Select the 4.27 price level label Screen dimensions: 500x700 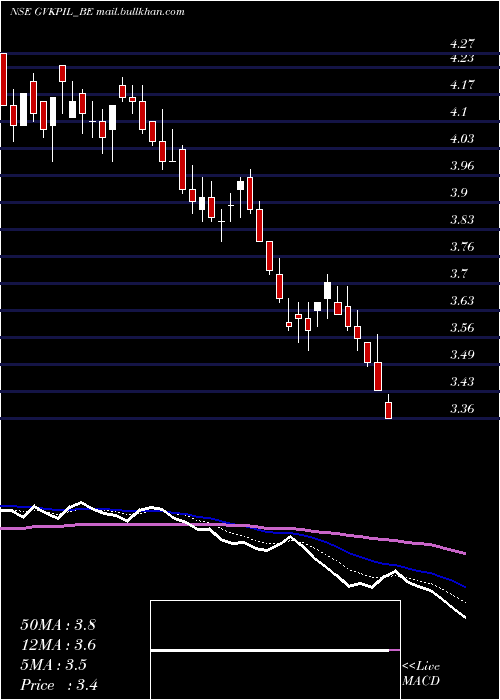462,44
